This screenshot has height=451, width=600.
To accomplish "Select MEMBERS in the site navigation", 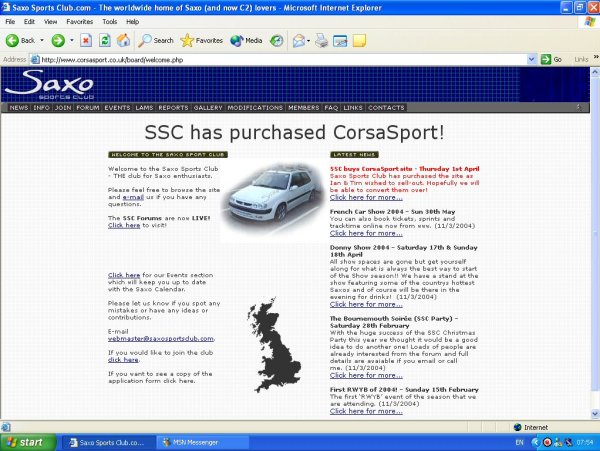I will tap(303, 107).
